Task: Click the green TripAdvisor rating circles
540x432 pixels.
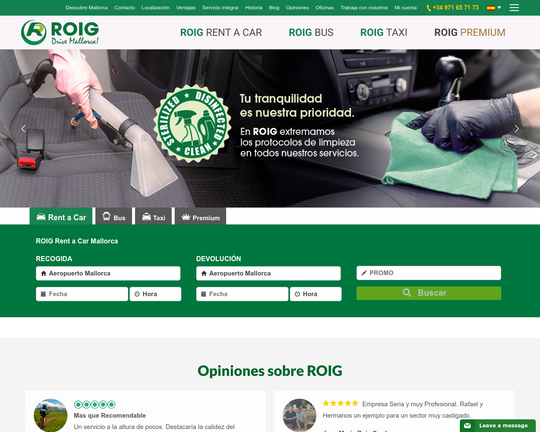Action: coord(95,404)
